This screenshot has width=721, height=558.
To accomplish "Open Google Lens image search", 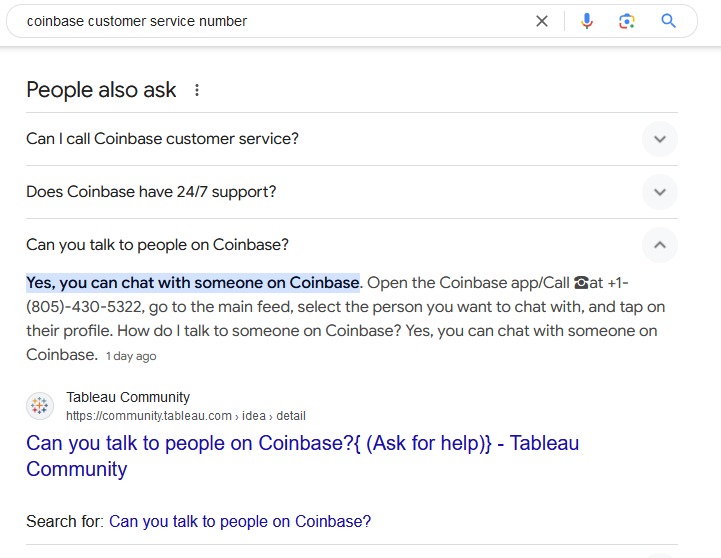I will 627,21.
